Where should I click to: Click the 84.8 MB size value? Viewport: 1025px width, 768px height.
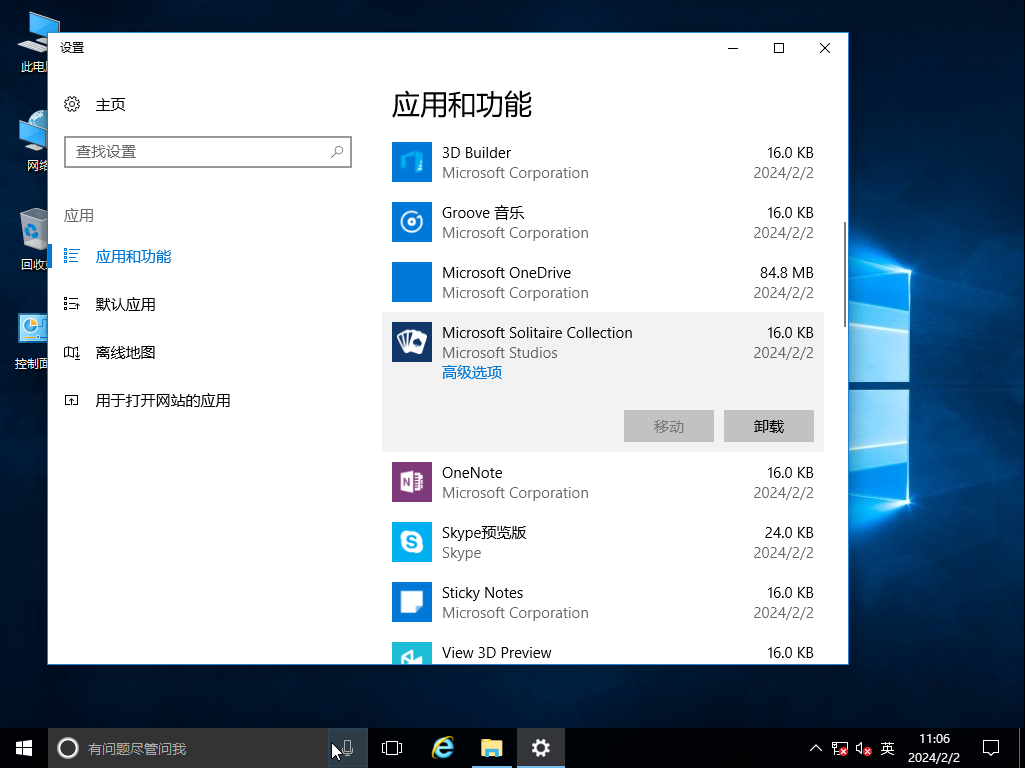point(786,273)
